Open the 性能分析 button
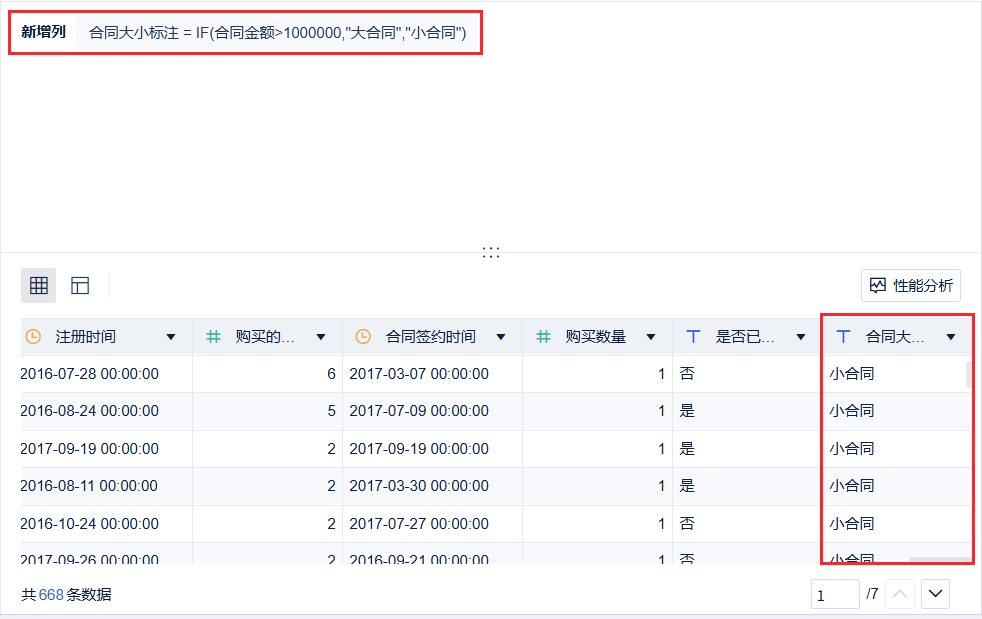This screenshot has width=982, height=619. pos(910,285)
